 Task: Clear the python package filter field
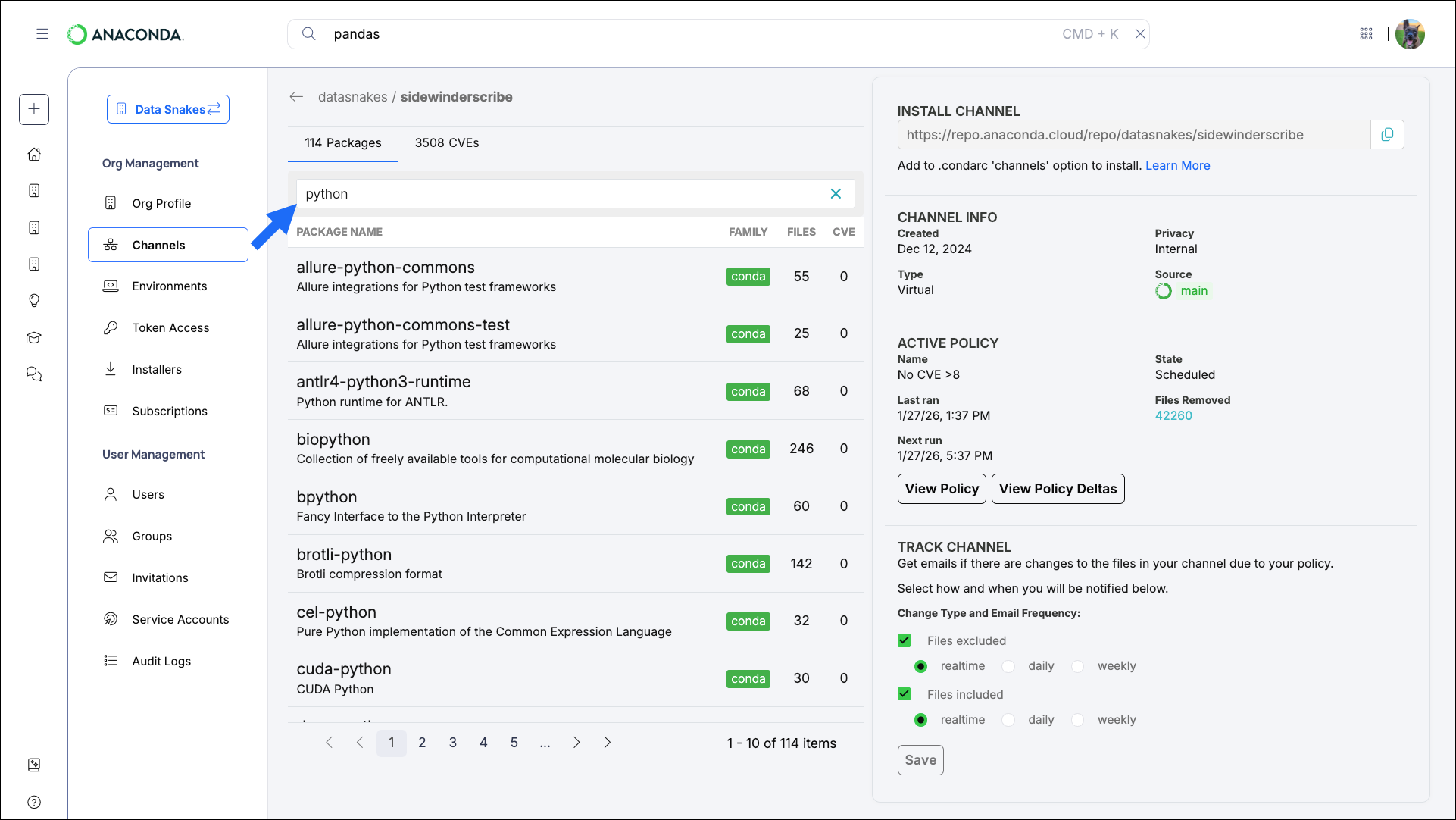pos(836,194)
